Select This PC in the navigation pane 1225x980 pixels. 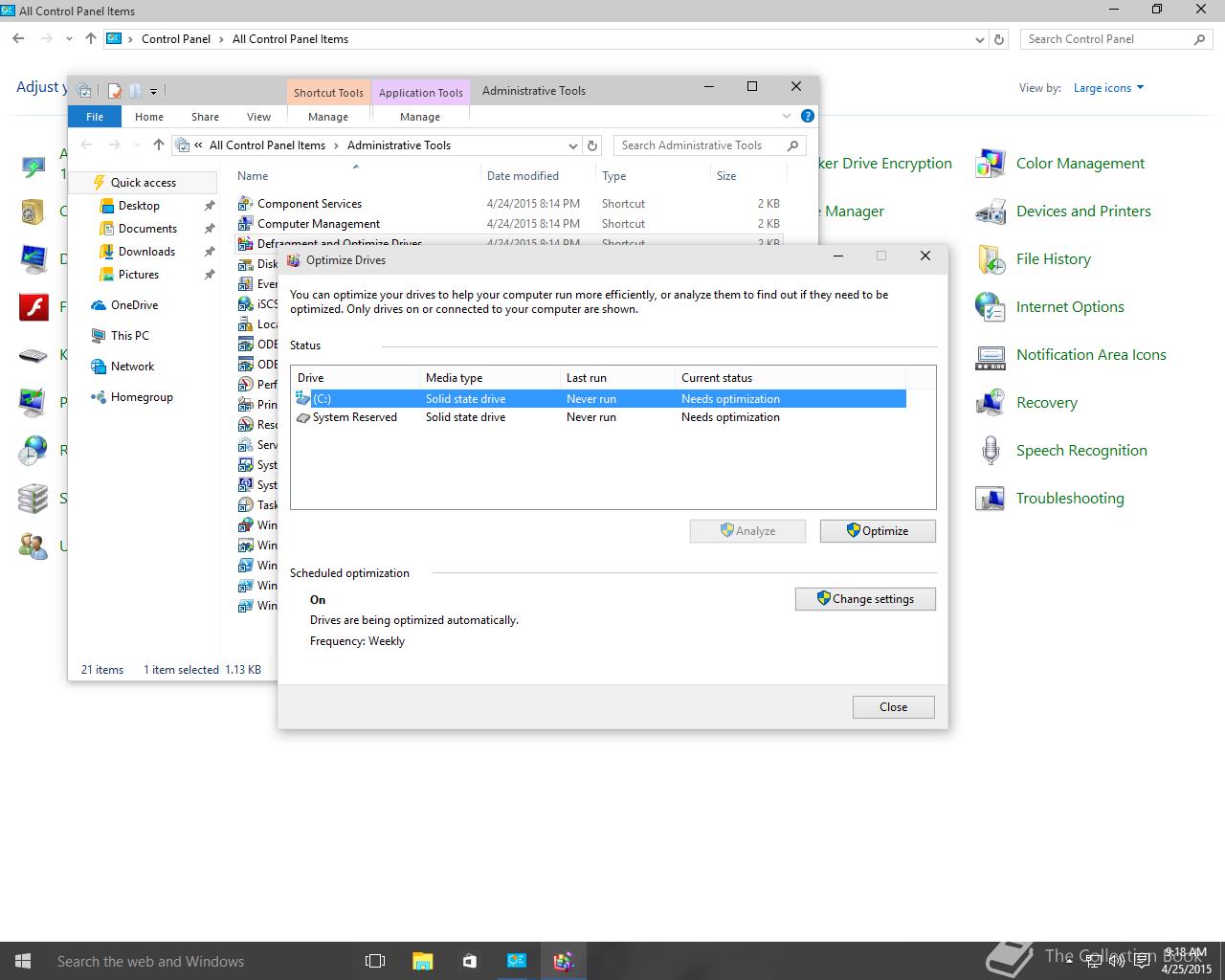pos(129,336)
